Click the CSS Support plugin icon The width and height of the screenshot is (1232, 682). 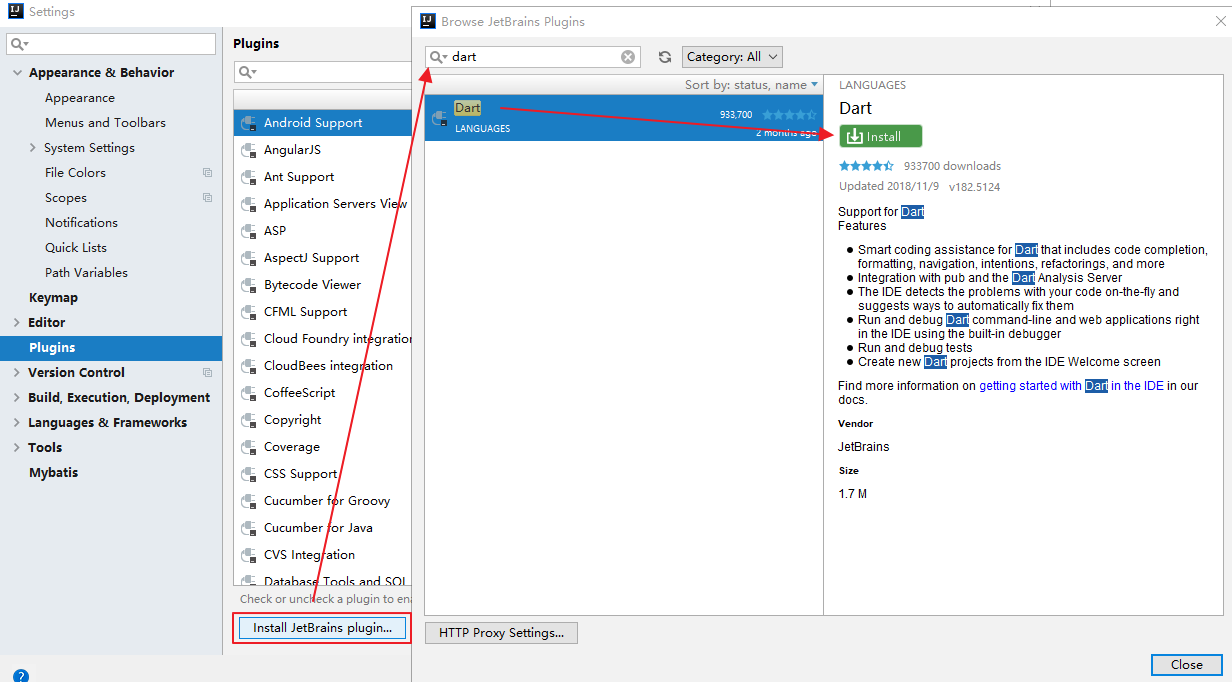(249, 474)
